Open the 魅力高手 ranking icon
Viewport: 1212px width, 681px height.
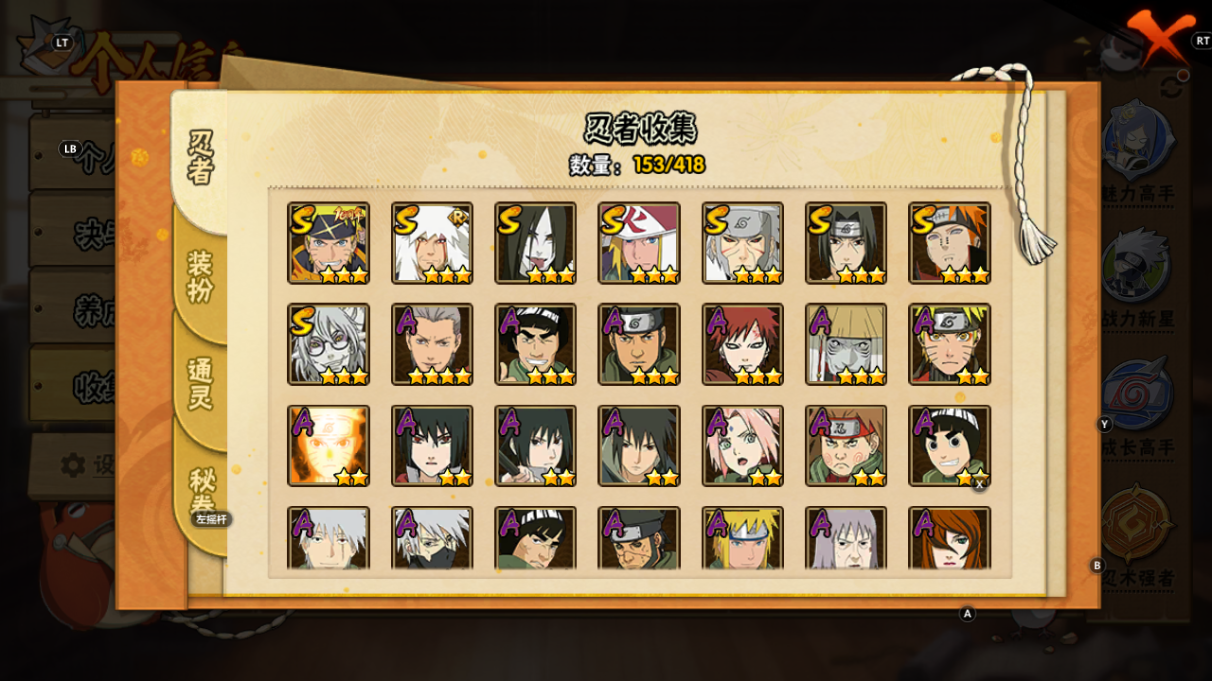(x=1139, y=140)
